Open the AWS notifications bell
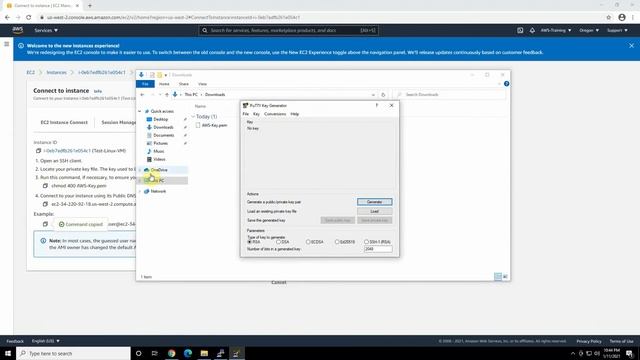The image size is (640, 360). pos(532,30)
